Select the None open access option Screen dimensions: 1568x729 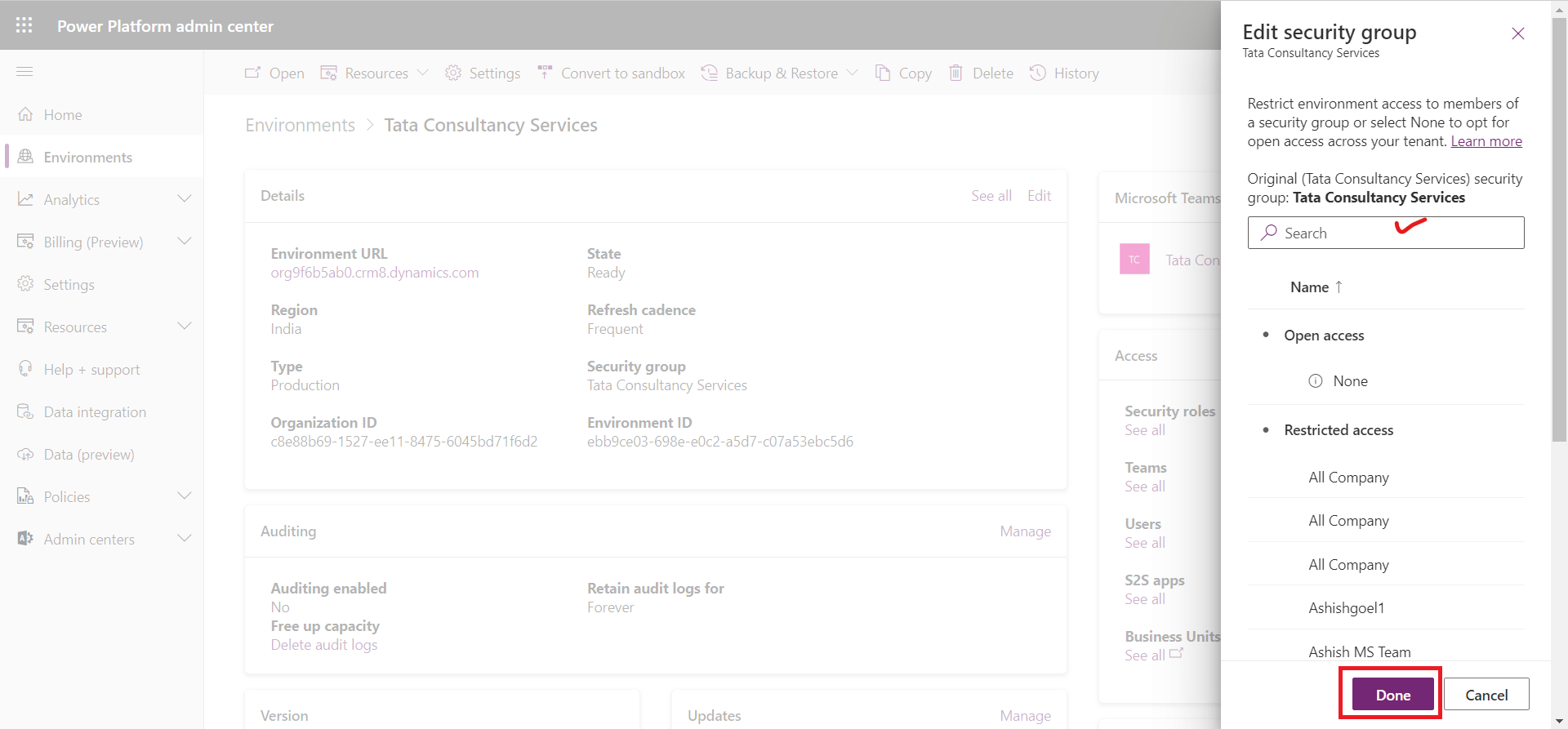coord(1350,381)
